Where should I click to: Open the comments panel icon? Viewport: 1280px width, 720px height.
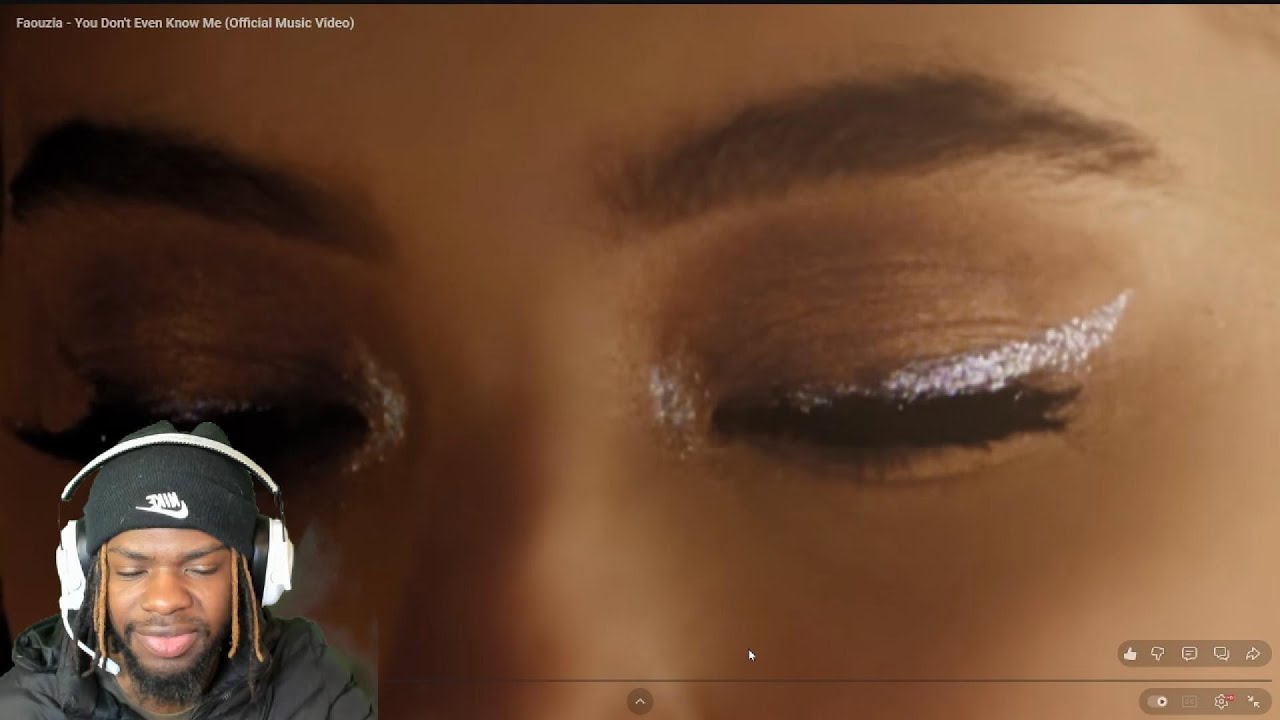click(1189, 654)
